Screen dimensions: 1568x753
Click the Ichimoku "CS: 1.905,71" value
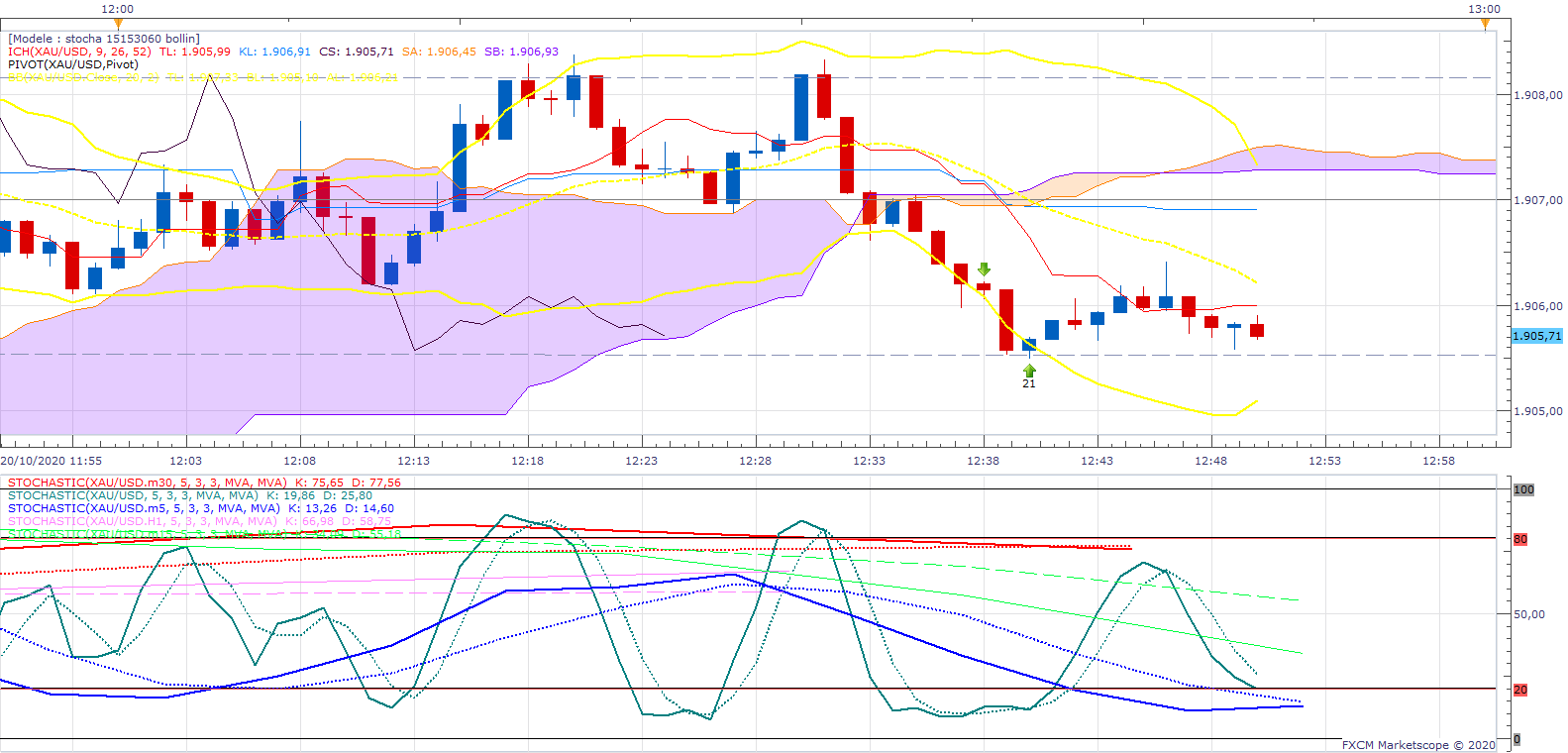pyautogui.click(x=357, y=52)
